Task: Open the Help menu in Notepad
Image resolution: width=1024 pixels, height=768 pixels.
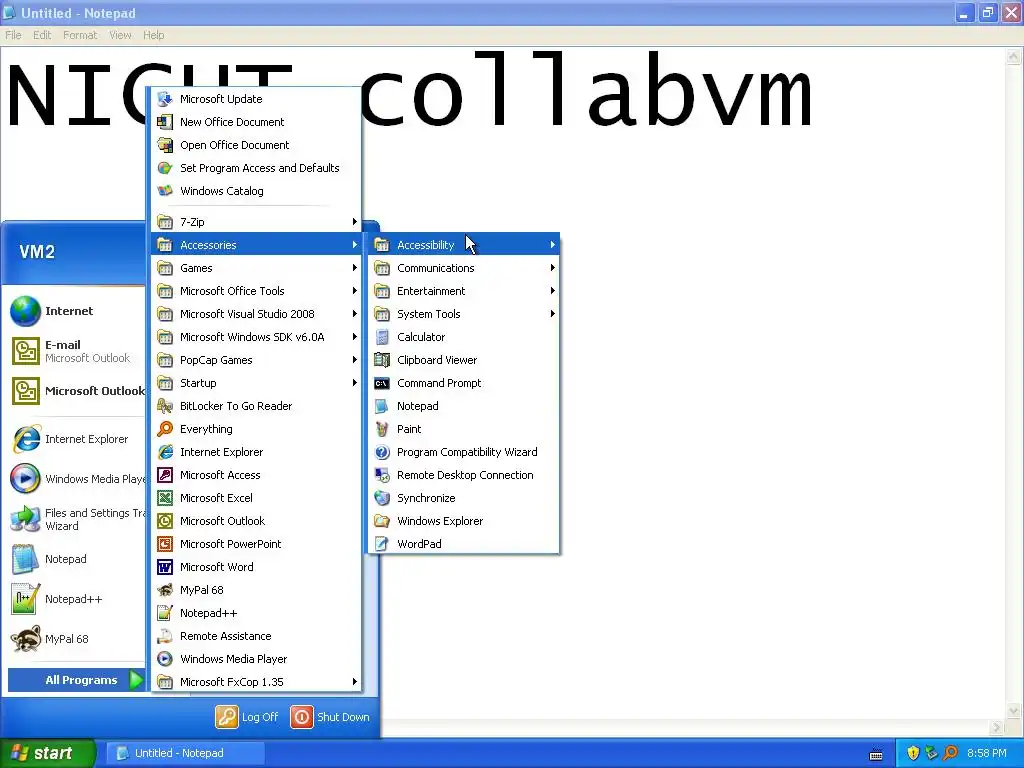Action: [153, 35]
